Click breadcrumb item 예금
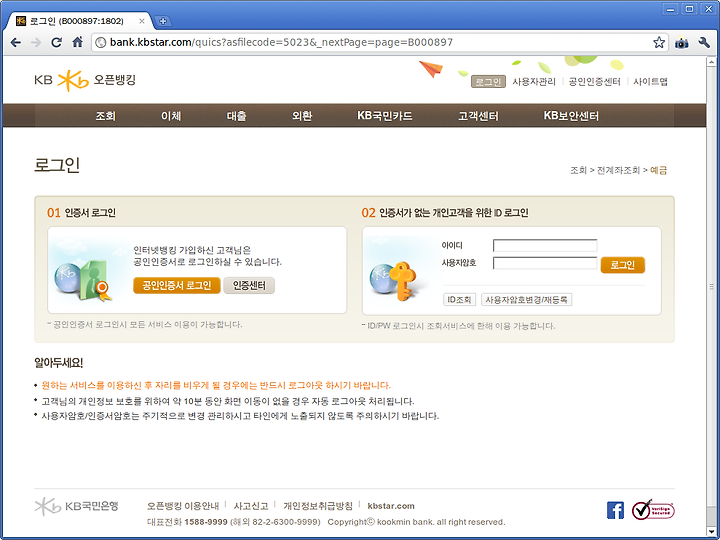The image size is (720, 540). pyautogui.click(x=658, y=170)
